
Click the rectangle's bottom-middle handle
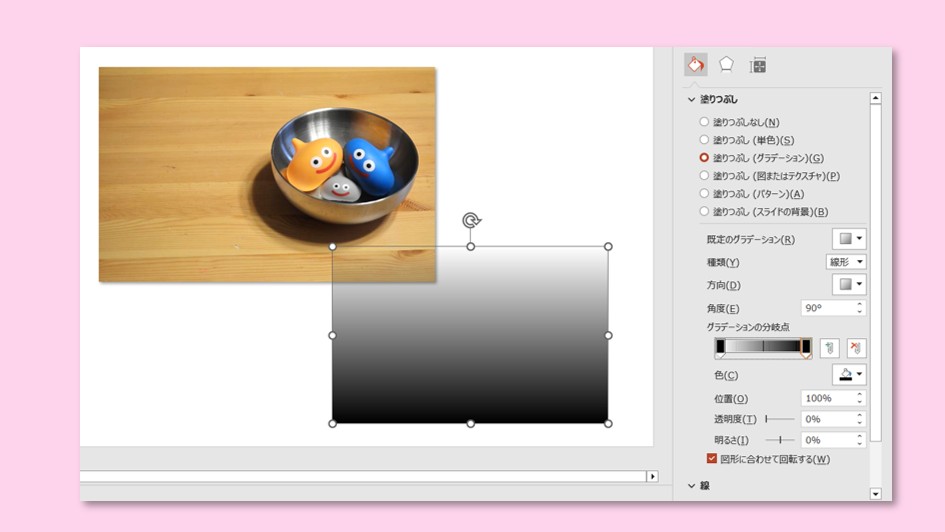[x=471, y=424]
